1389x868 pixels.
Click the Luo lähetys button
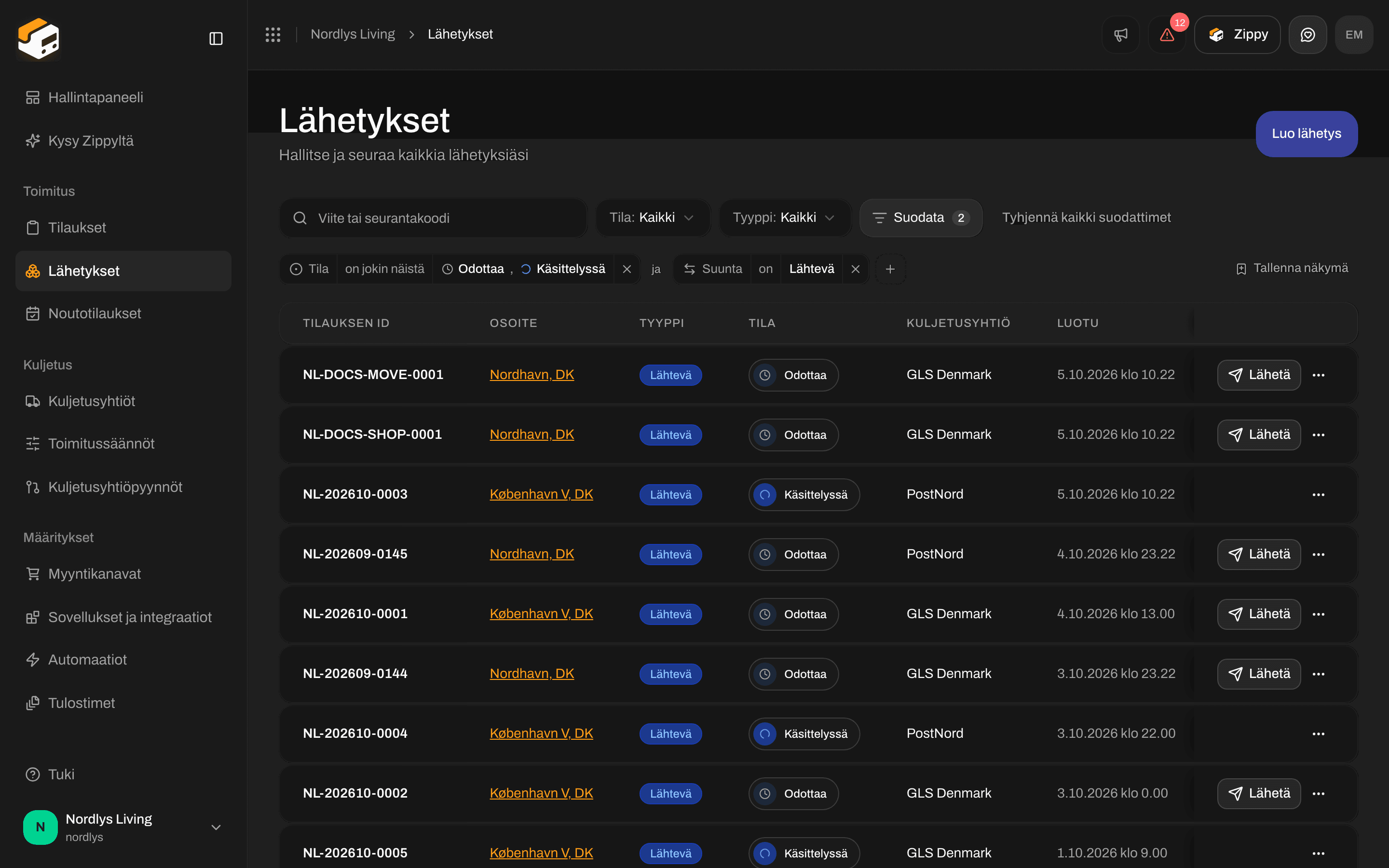1307,134
